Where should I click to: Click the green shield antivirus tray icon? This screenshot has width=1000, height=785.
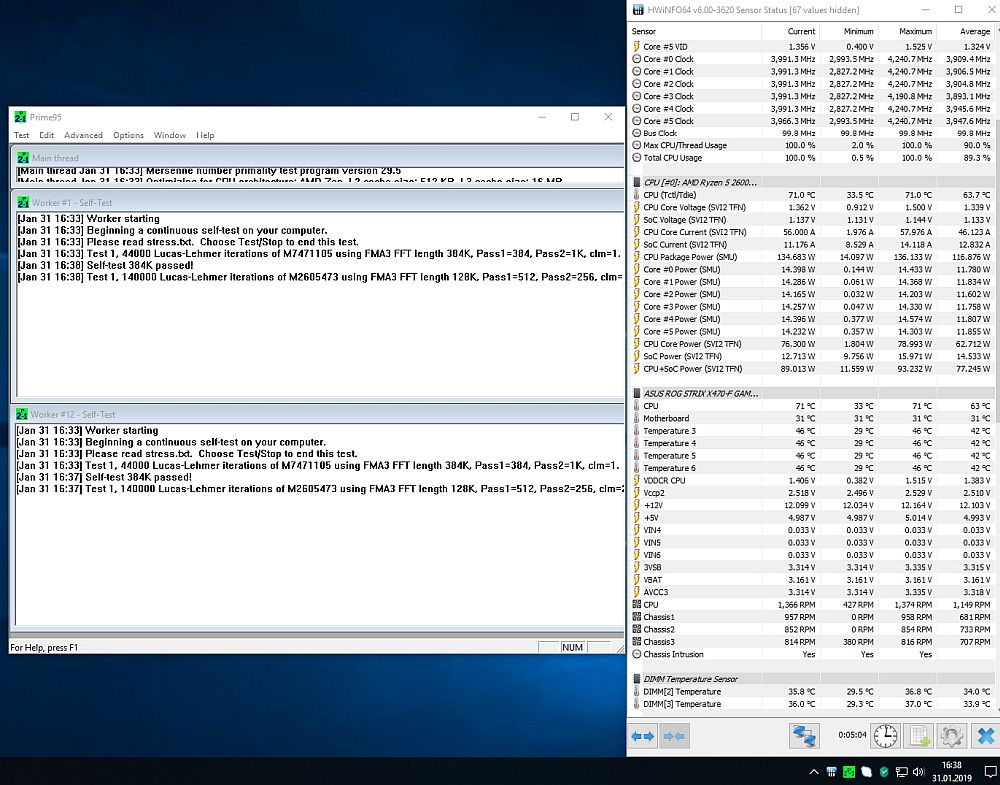[884, 772]
